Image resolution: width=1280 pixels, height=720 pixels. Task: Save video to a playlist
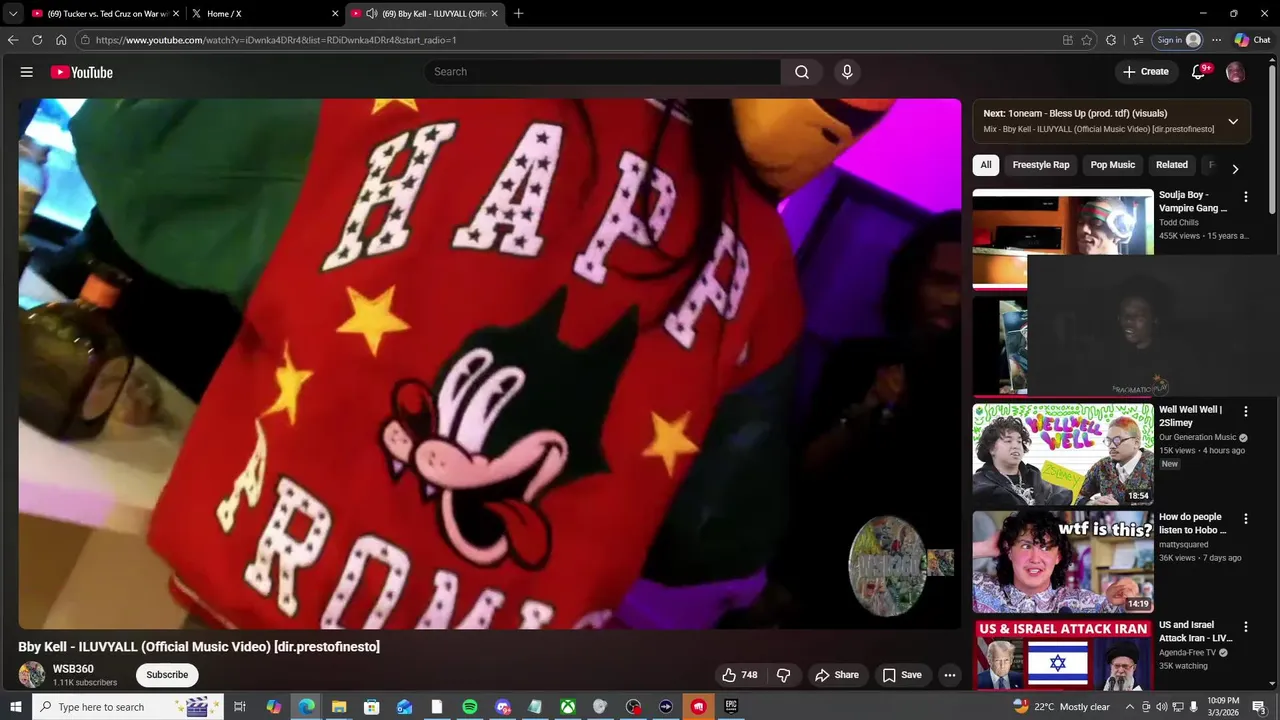(x=902, y=675)
